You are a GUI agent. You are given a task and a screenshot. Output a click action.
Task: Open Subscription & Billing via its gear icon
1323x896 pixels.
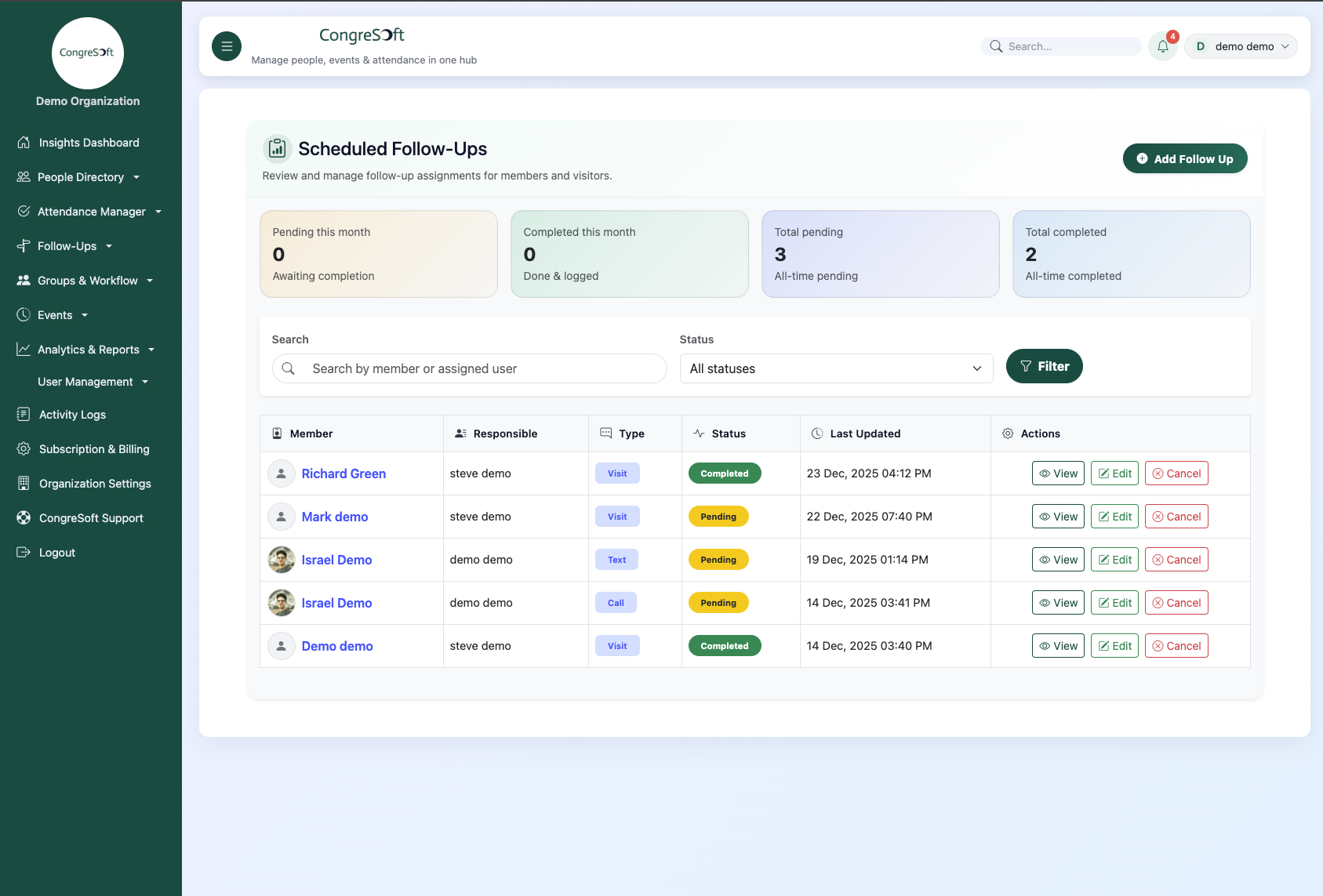point(24,448)
